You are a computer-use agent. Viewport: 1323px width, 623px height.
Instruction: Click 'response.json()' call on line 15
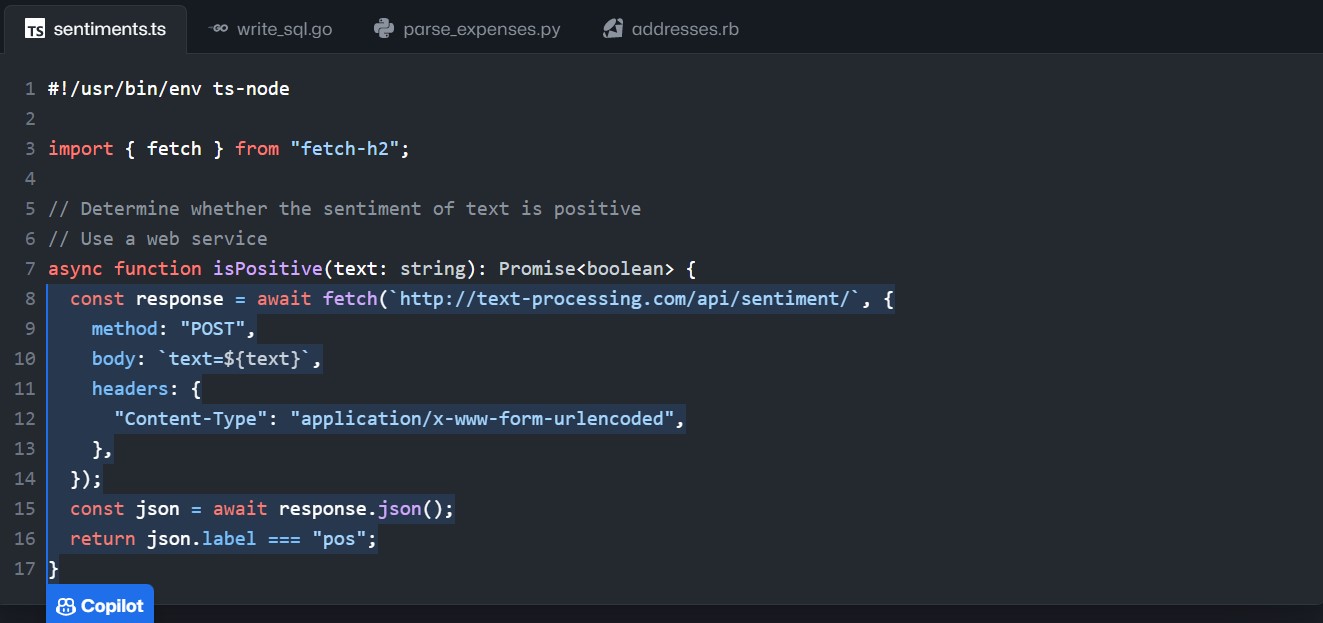361,509
